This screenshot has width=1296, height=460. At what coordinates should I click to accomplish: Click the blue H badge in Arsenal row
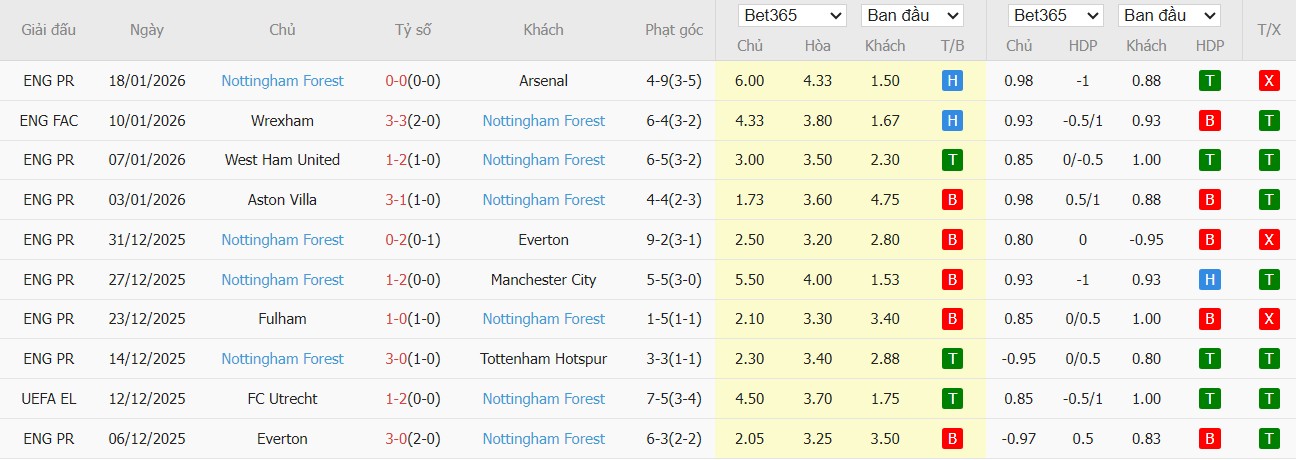pos(952,81)
